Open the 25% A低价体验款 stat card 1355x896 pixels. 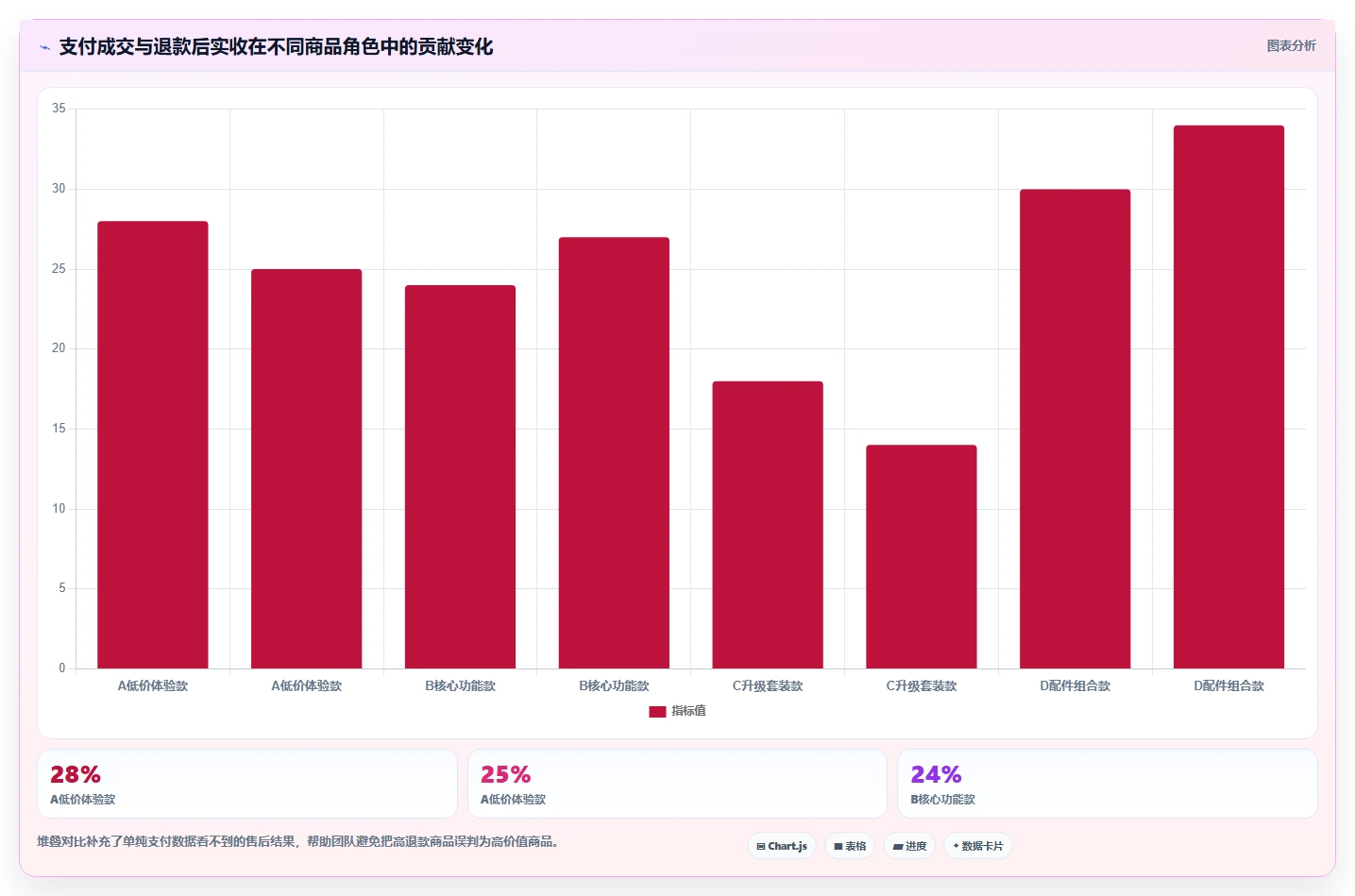tap(677, 784)
